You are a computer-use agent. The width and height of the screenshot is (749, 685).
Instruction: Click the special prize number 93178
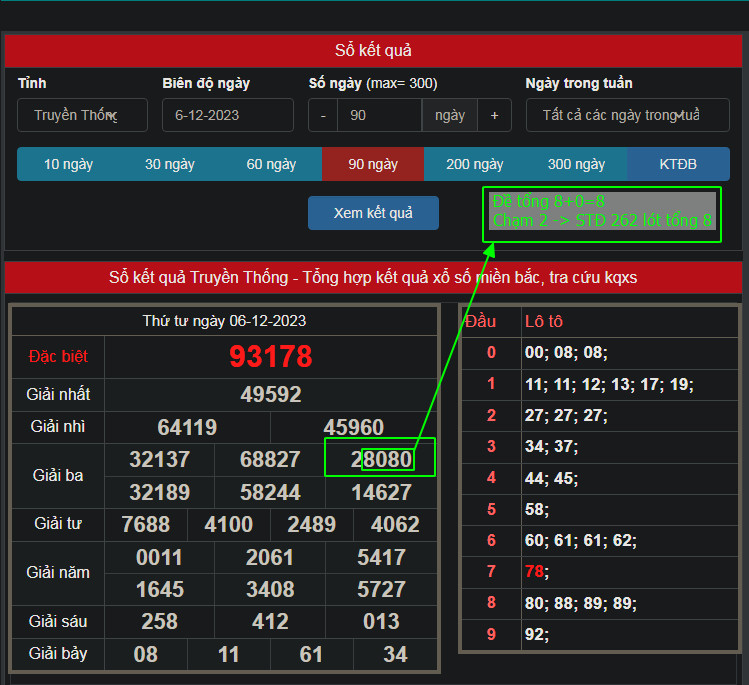(x=271, y=356)
